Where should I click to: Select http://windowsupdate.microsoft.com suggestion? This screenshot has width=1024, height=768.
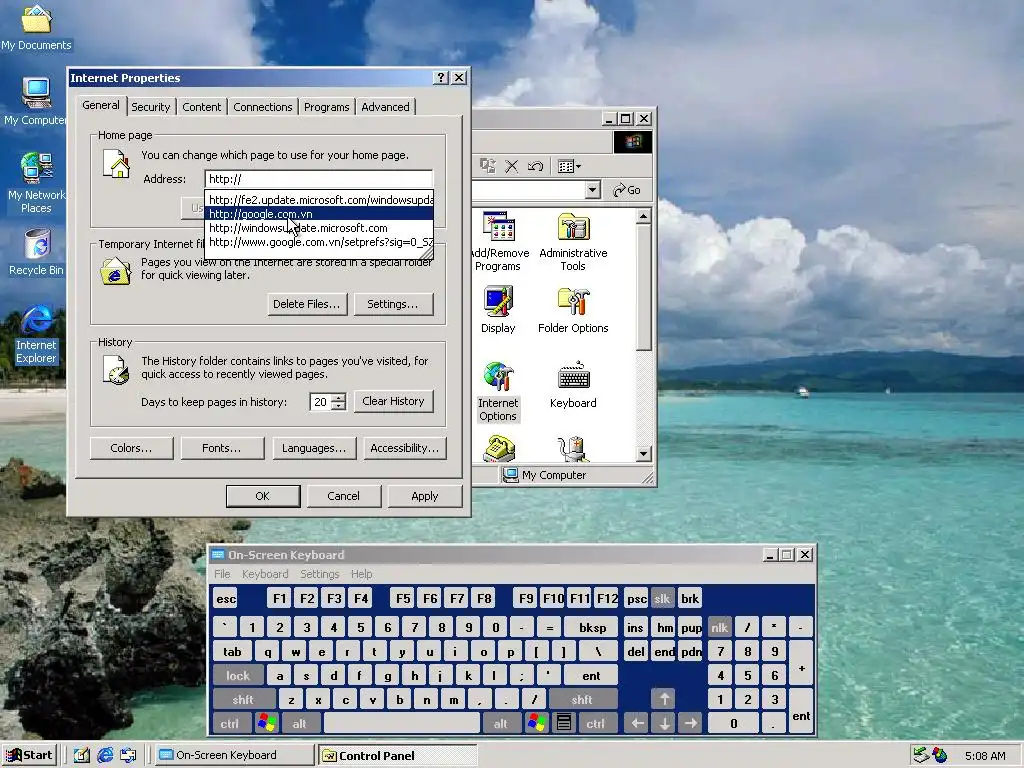coord(319,228)
